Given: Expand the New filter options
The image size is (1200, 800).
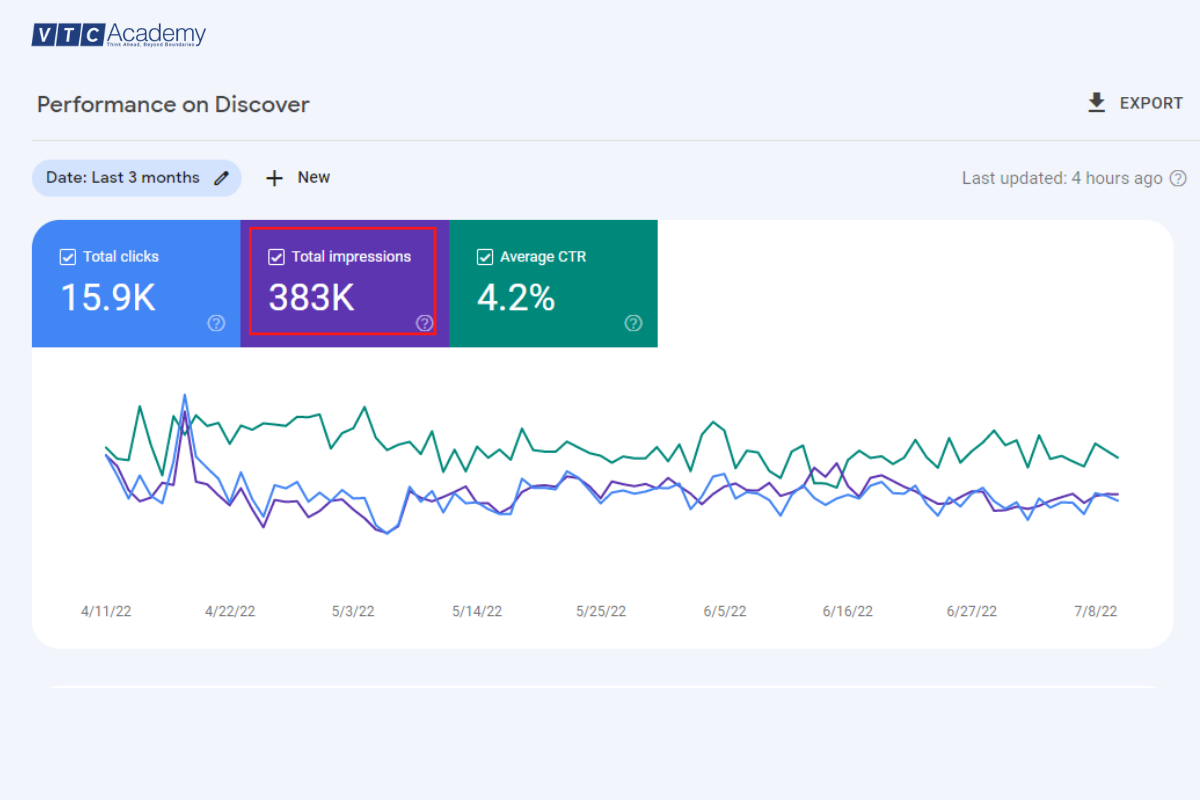Looking at the screenshot, I should point(298,177).
